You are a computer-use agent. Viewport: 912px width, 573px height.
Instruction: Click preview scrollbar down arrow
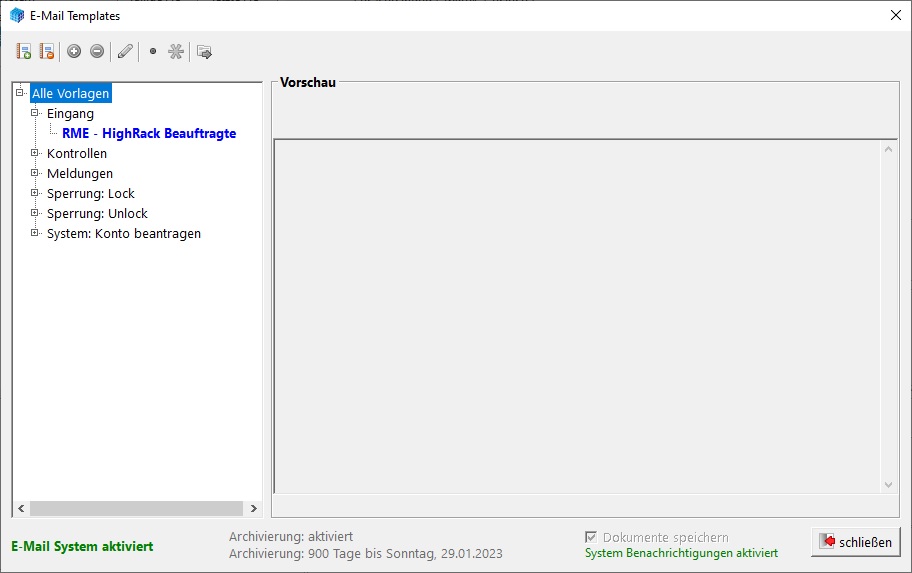click(888, 485)
